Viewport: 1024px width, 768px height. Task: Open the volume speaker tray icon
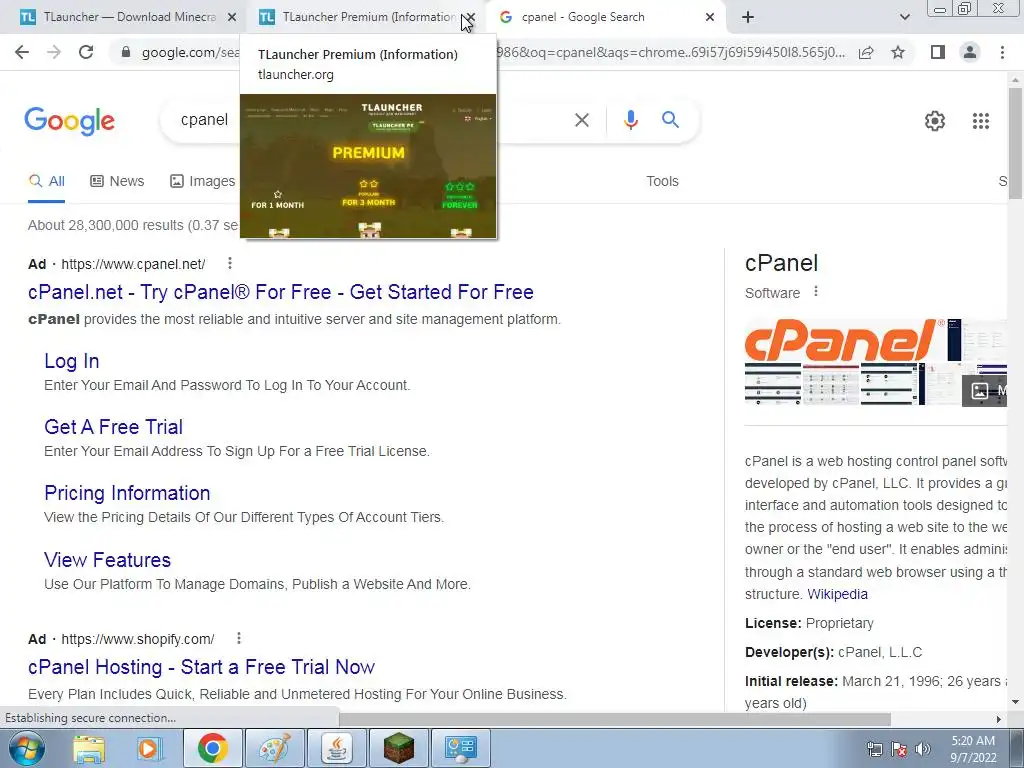(x=922, y=749)
